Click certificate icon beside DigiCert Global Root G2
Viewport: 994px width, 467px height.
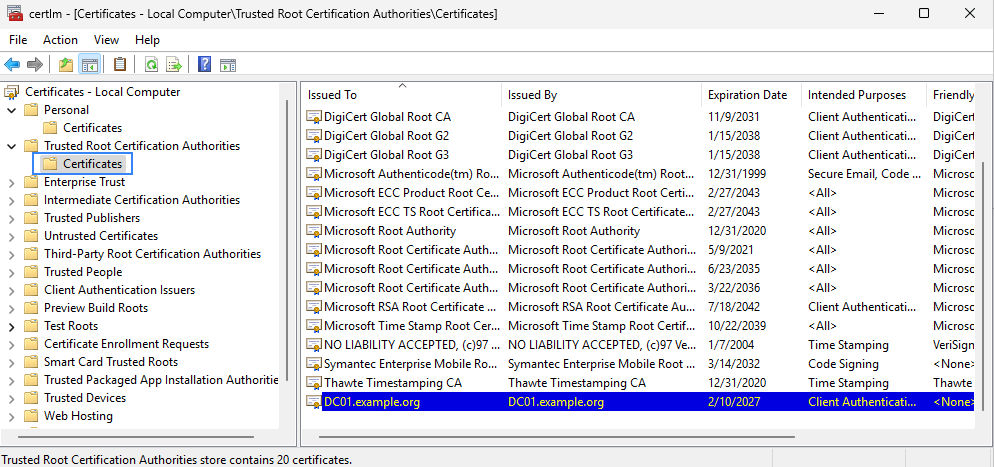coord(314,136)
